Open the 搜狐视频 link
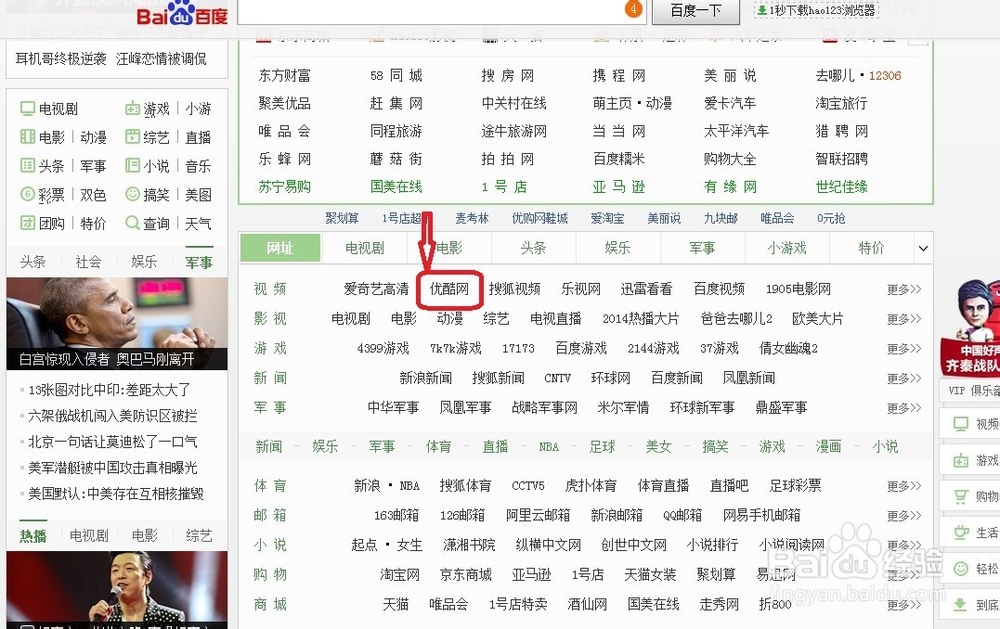Image resolution: width=1000 pixels, height=629 pixels. 515,289
